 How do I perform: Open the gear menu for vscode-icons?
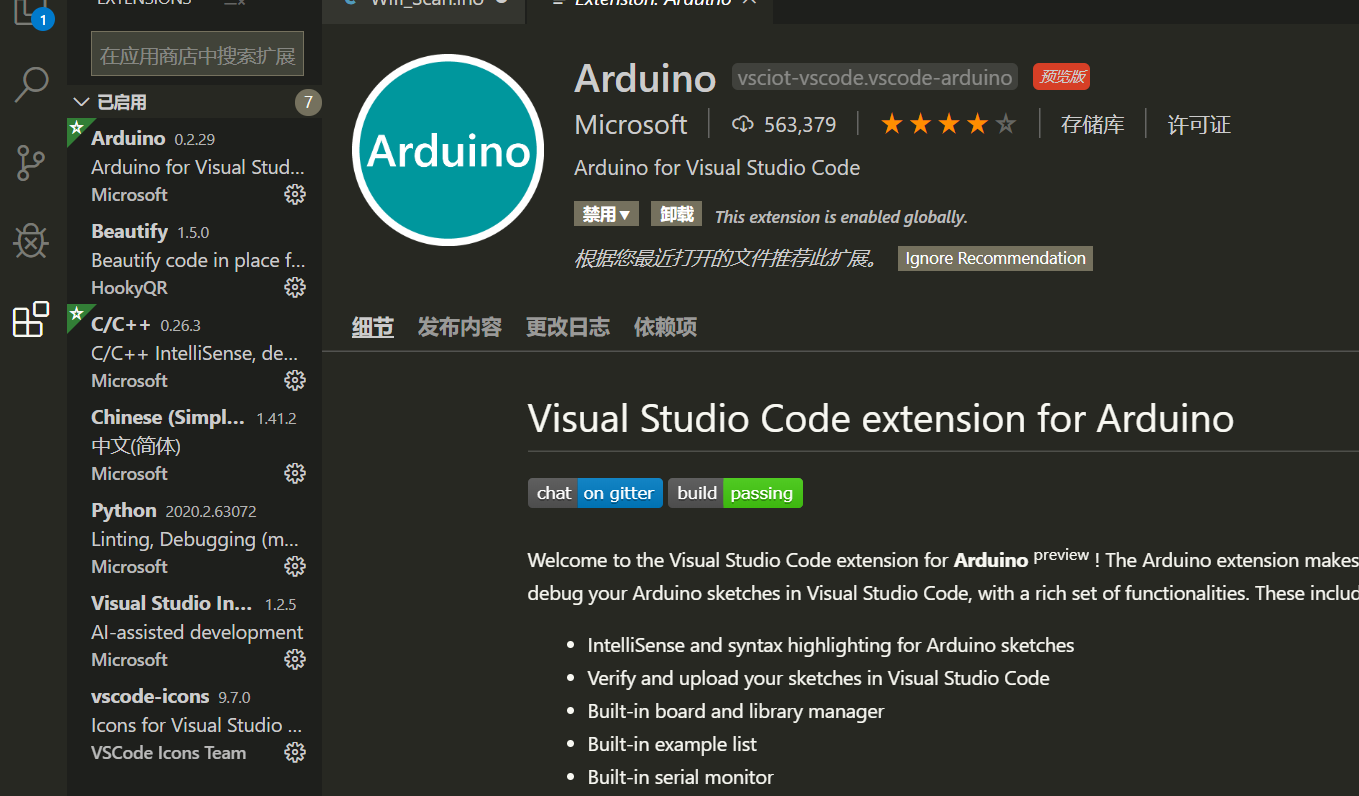click(294, 752)
